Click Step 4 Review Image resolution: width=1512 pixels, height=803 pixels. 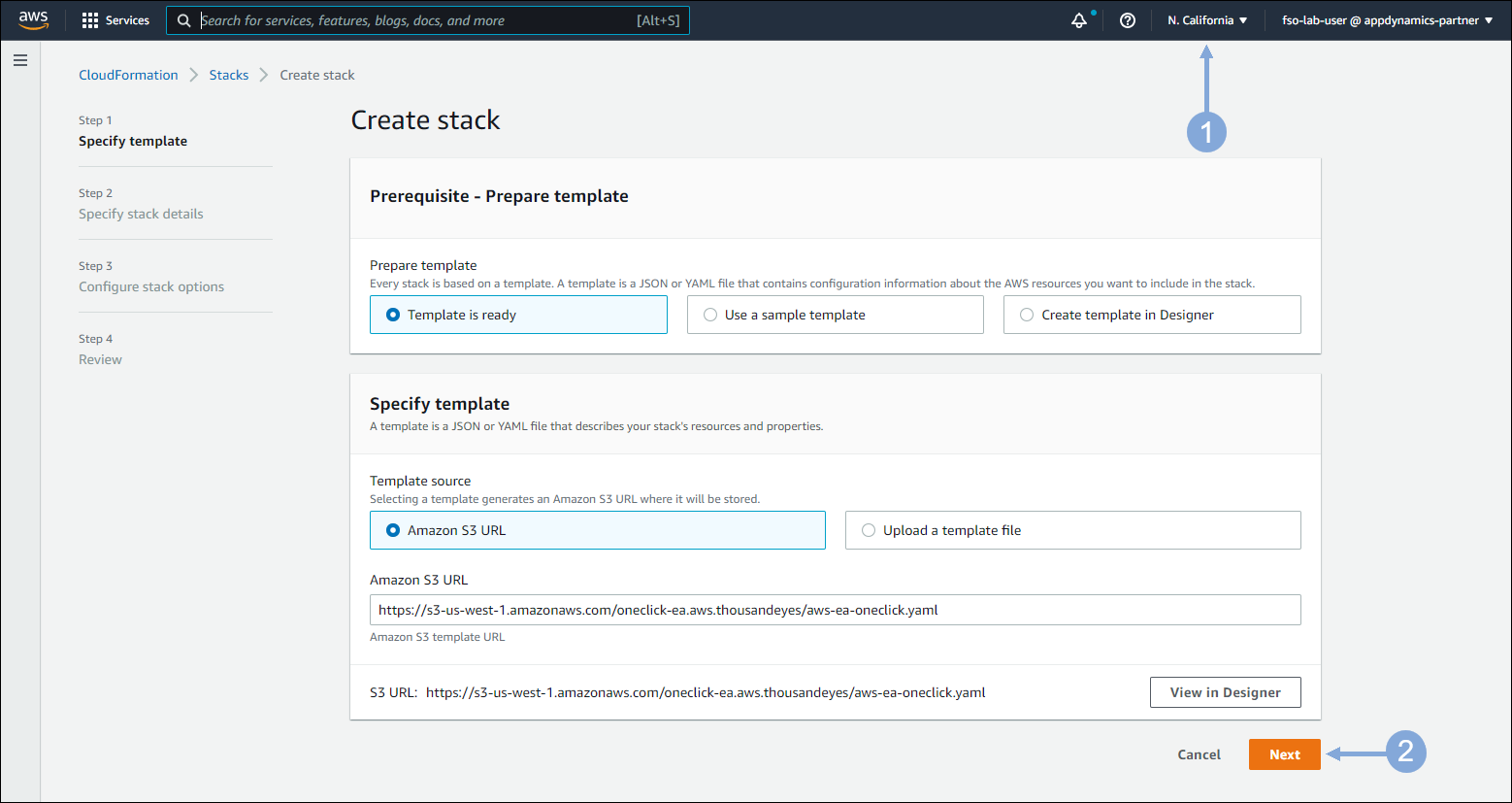click(x=100, y=350)
